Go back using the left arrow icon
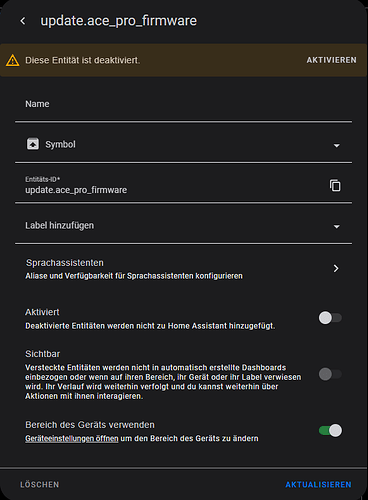Image resolution: width=368 pixels, height=500 pixels. (x=23, y=21)
